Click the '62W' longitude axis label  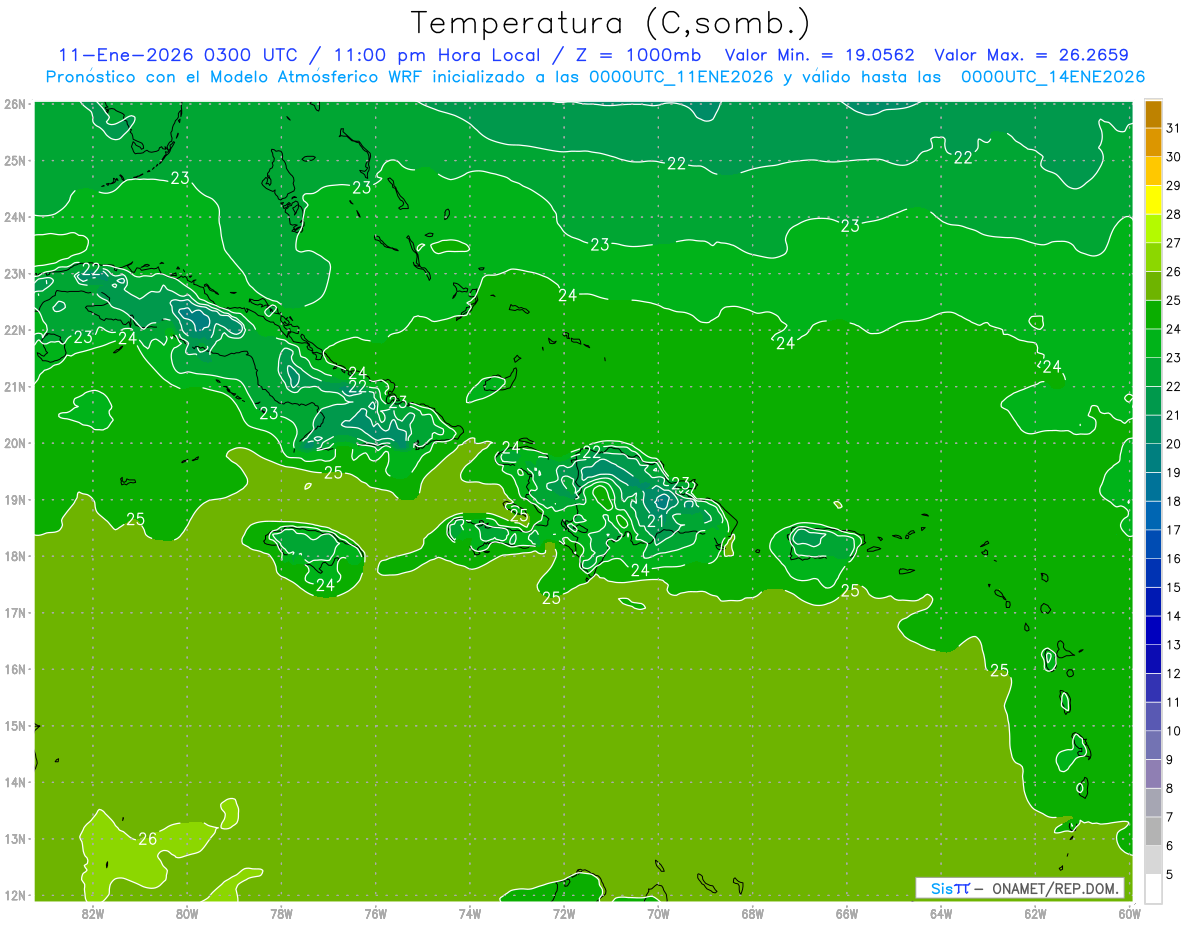point(1035,913)
